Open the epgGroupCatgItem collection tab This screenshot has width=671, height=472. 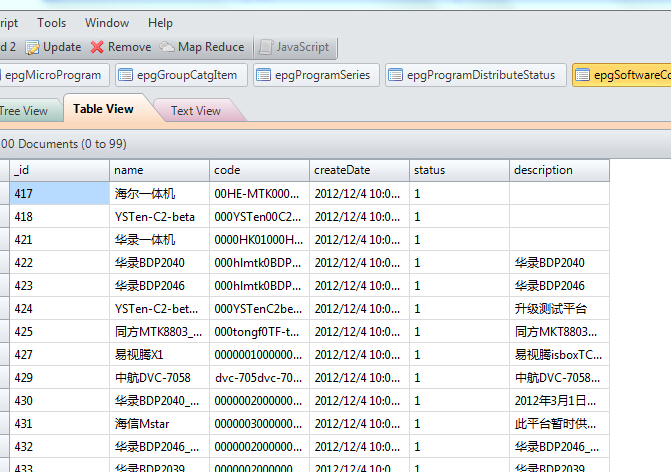181,75
